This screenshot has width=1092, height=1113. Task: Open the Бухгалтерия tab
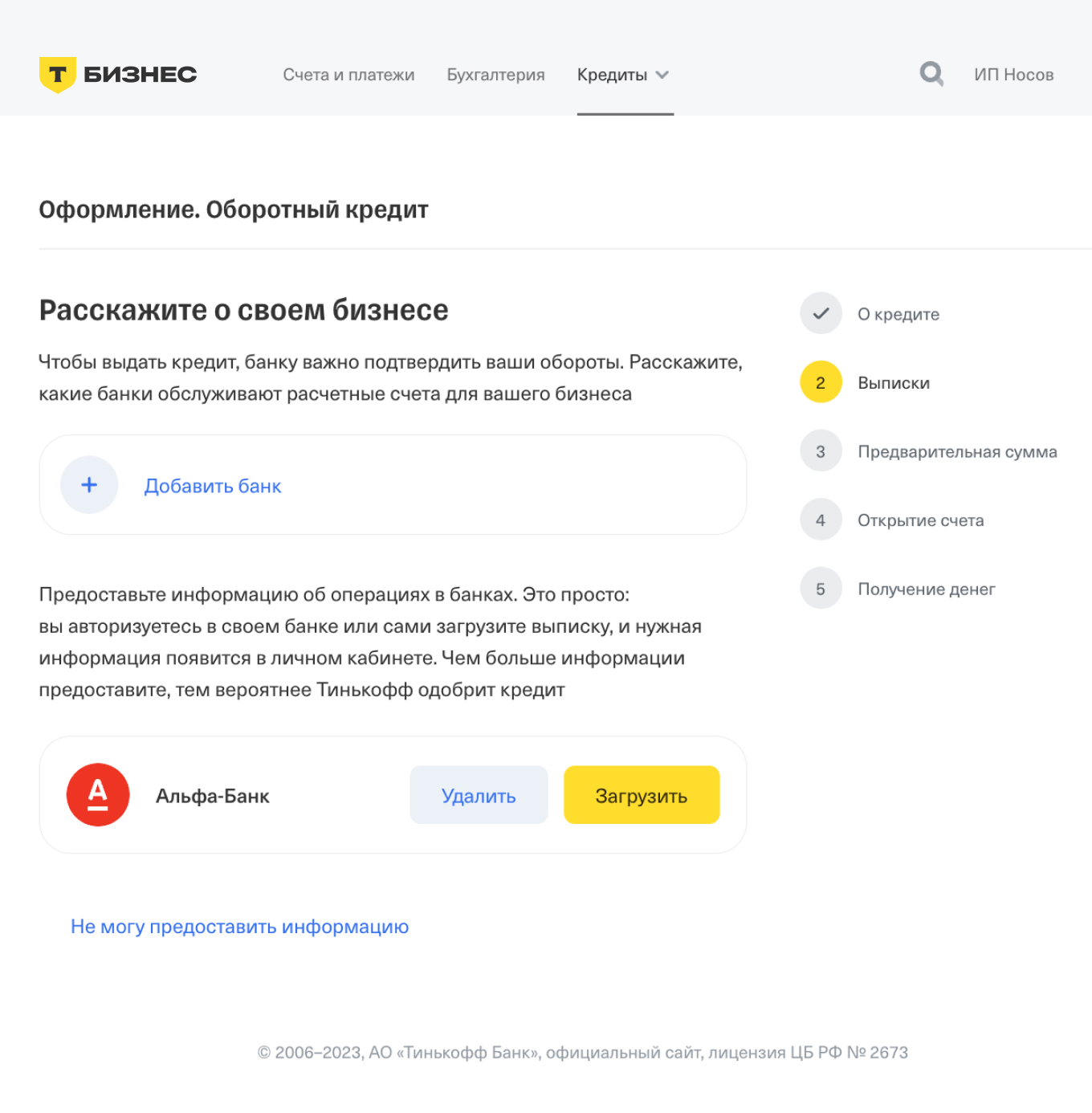[495, 75]
